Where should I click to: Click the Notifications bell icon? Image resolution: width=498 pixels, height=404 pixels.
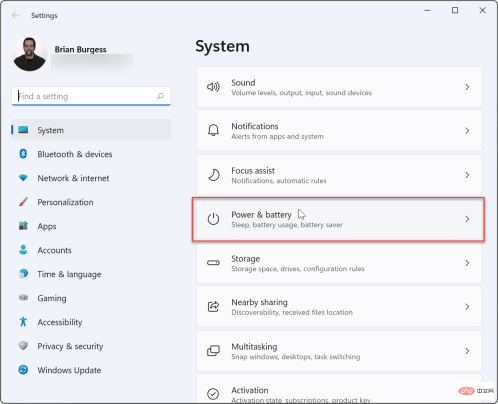[x=213, y=130]
